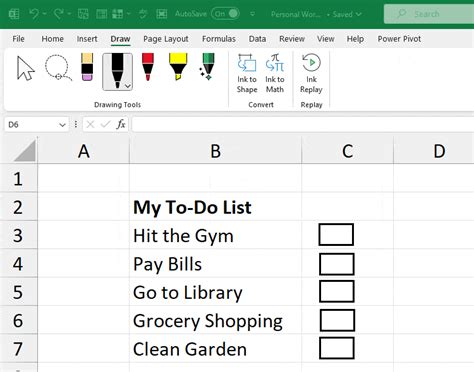Select column C header
Screen dimensions: 474x372
tap(347, 151)
